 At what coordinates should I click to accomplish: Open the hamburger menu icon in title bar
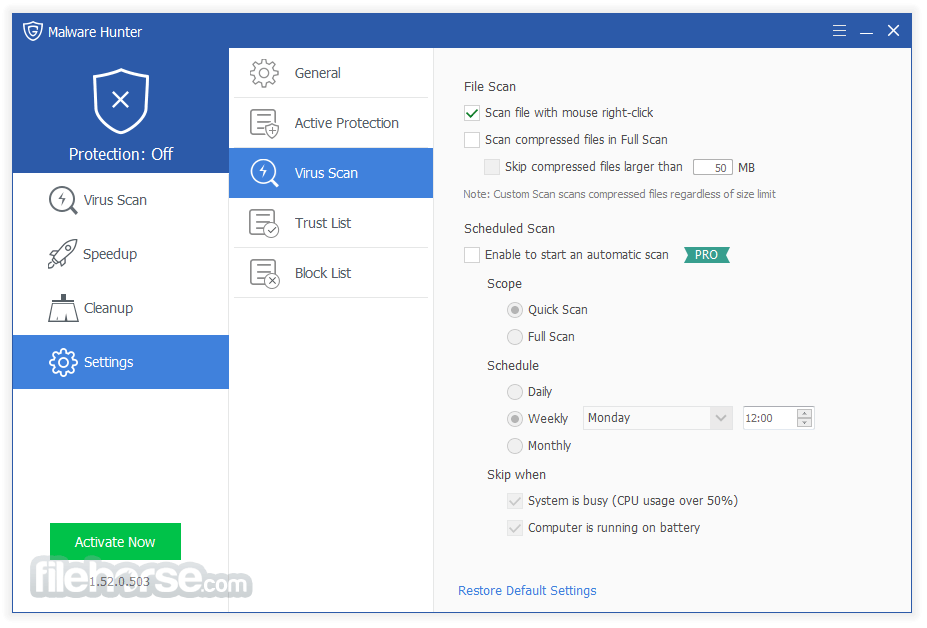click(839, 31)
